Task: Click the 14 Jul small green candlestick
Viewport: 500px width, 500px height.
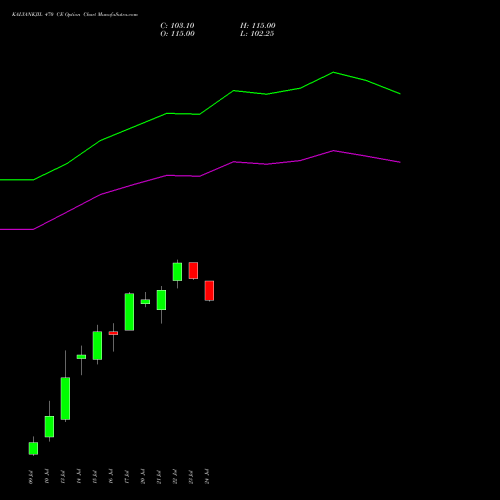Action: click(x=81, y=357)
